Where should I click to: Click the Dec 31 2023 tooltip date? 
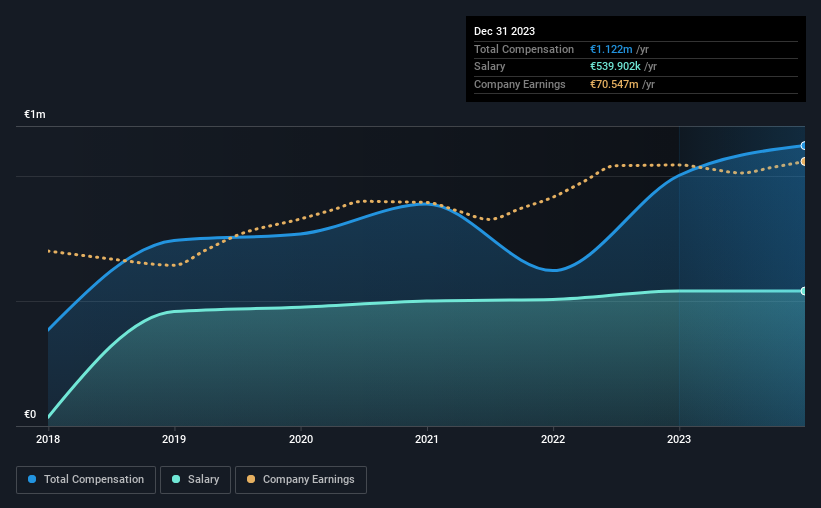point(504,31)
